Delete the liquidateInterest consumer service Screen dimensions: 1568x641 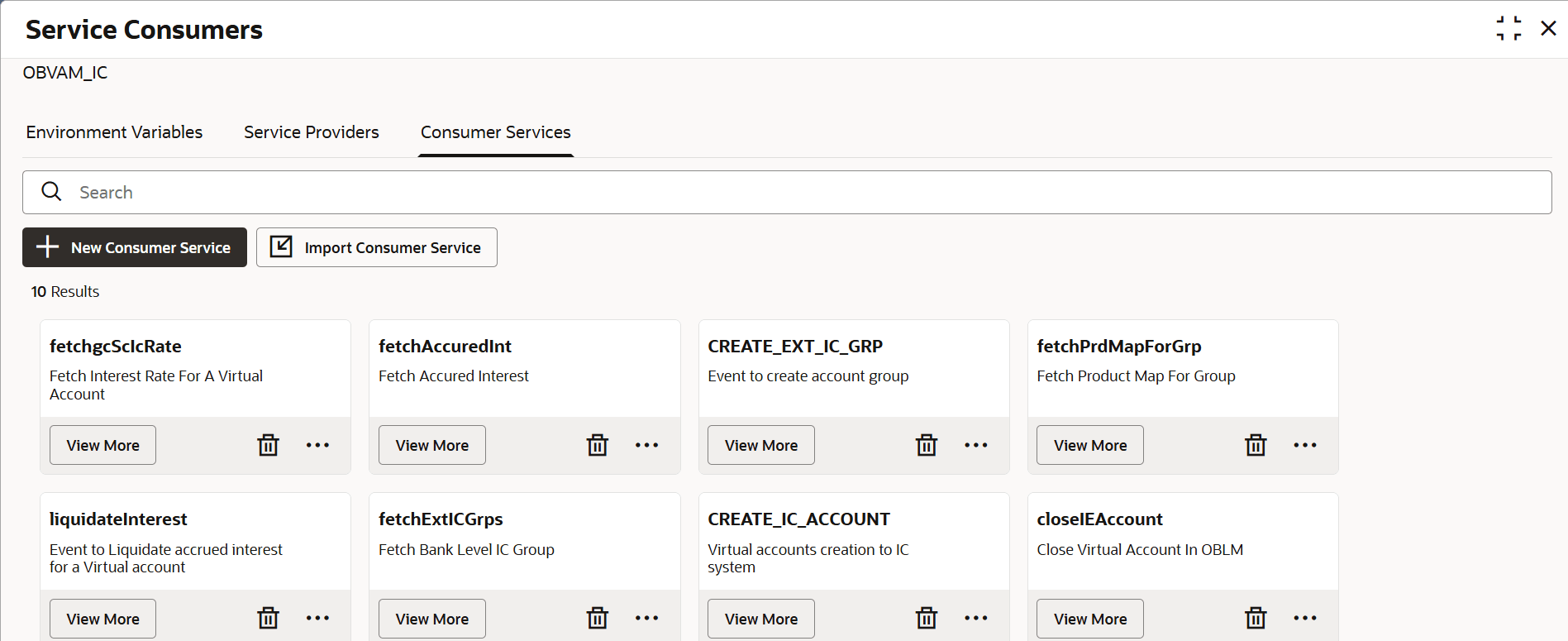[269, 618]
